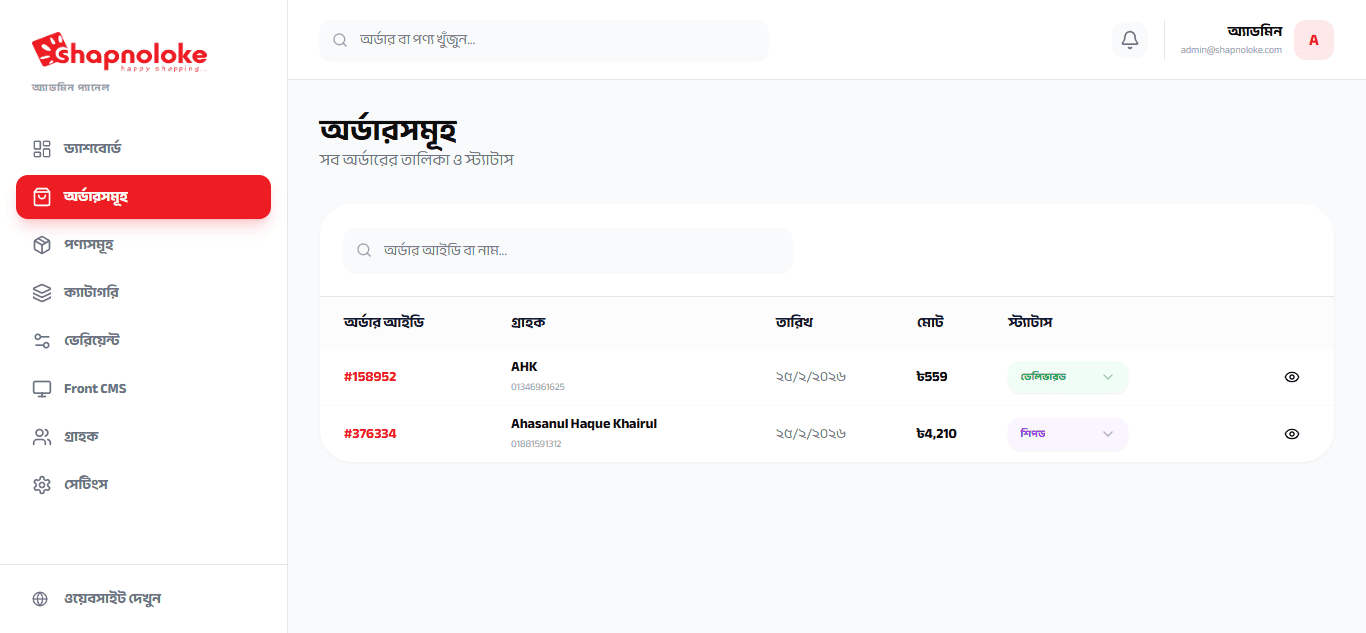Click the সেটিংস gear icon
Viewport: 1366px width, 633px height.
coord(42,485)
